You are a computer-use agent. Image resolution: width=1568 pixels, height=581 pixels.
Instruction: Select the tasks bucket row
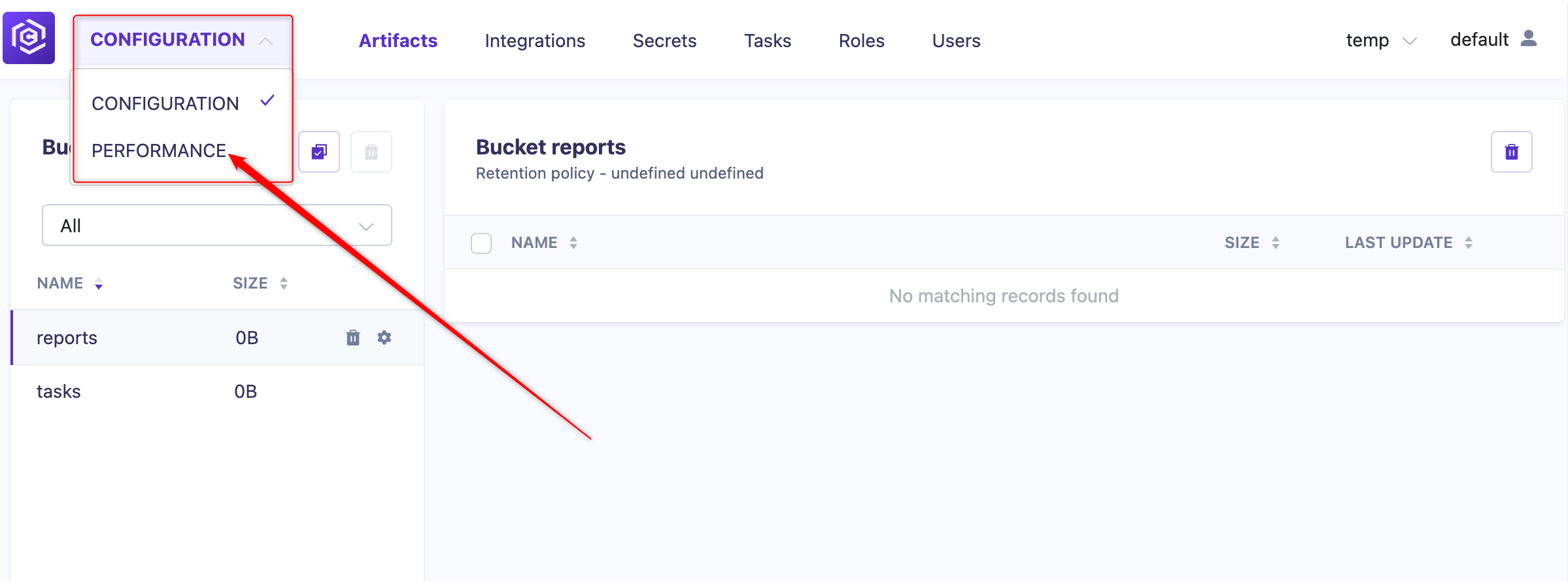click(x=217, y=391)
